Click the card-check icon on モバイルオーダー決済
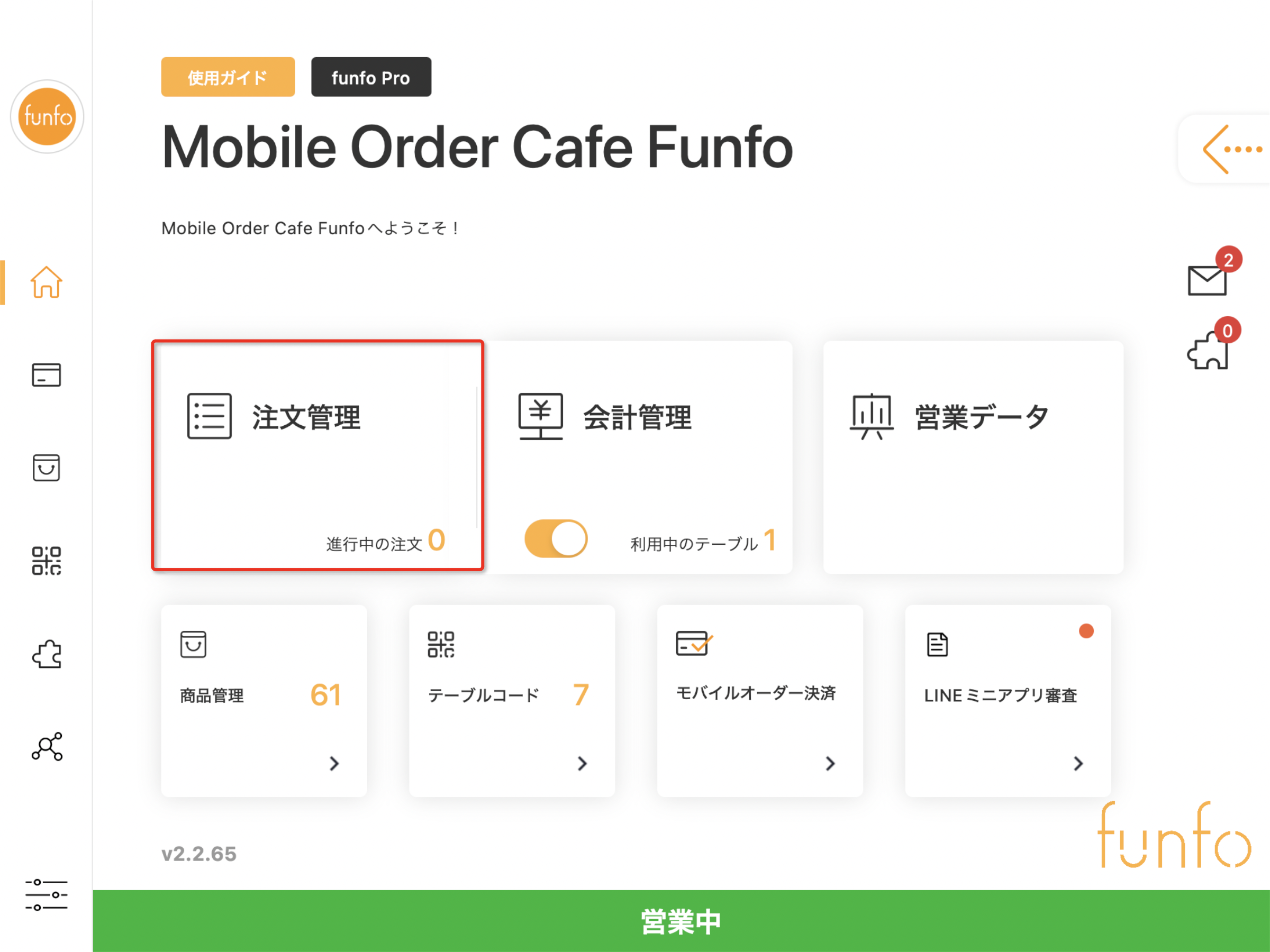1270x952 pixels. point(694,643)
